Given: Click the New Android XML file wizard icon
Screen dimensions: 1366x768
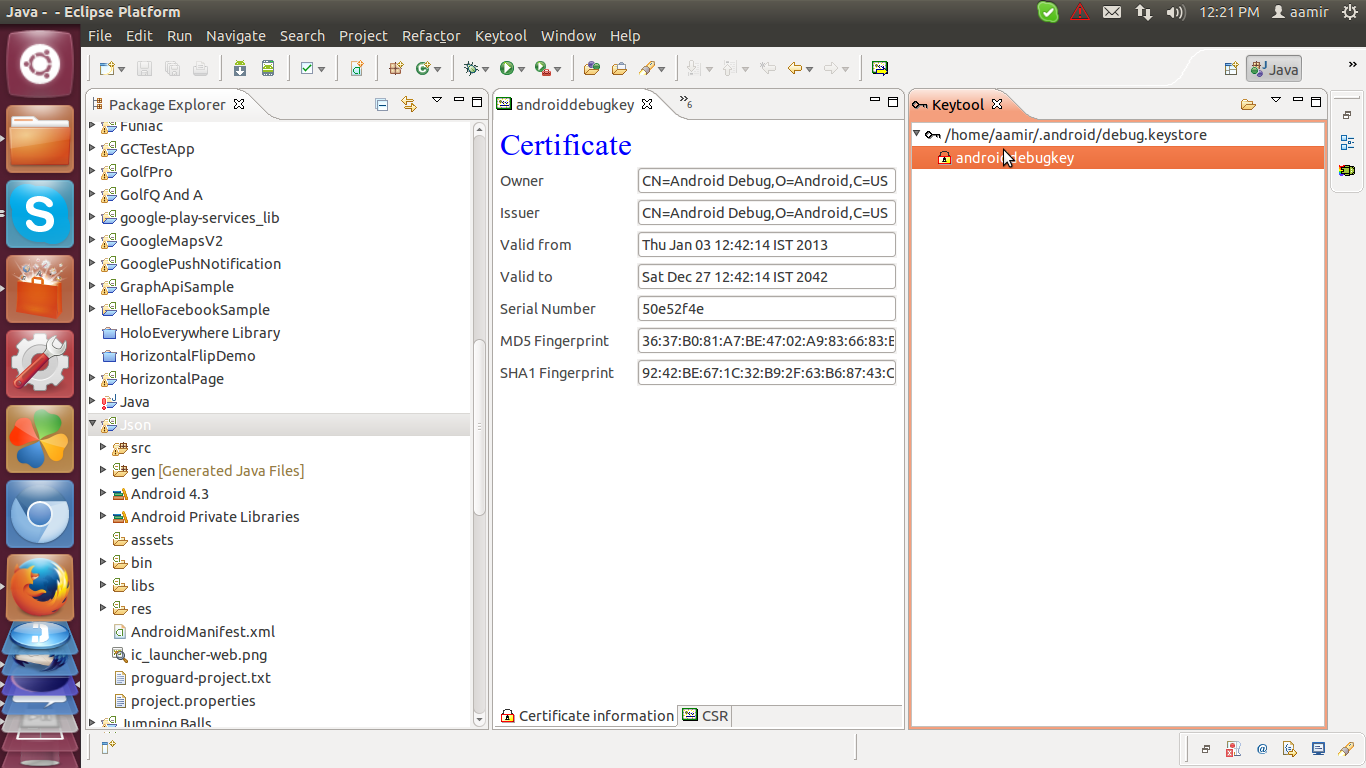Looking at the screenshot, I should point(357,68).
